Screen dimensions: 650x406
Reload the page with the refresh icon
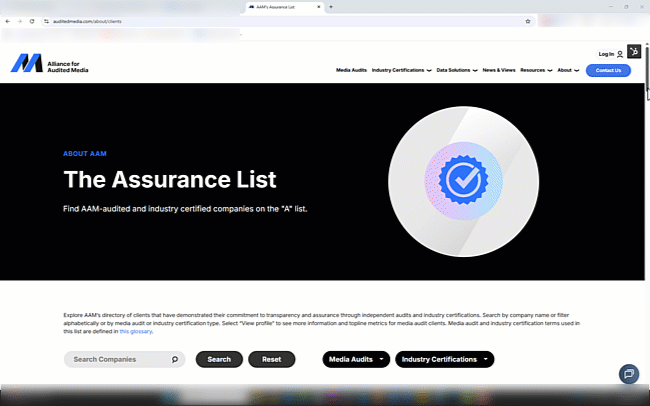[32, 21]
